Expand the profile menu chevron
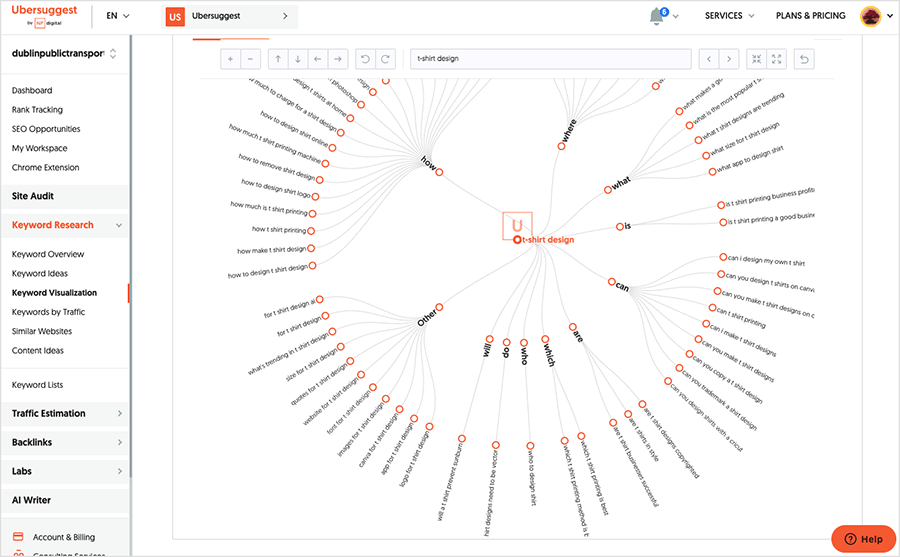Screen dimensions: 900x557 890,16
